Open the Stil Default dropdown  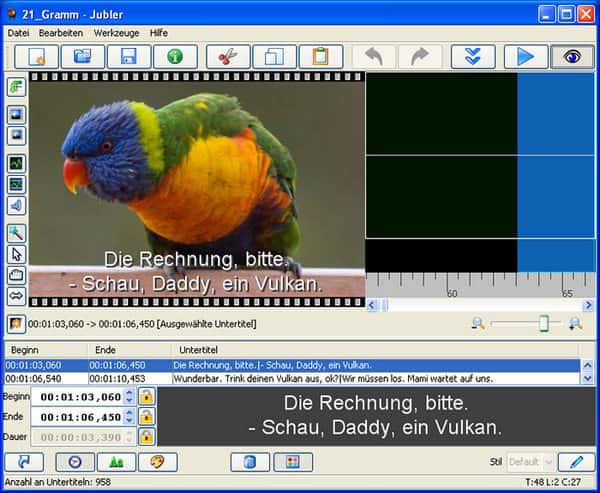pyautogui.click(x=529, y=462)
